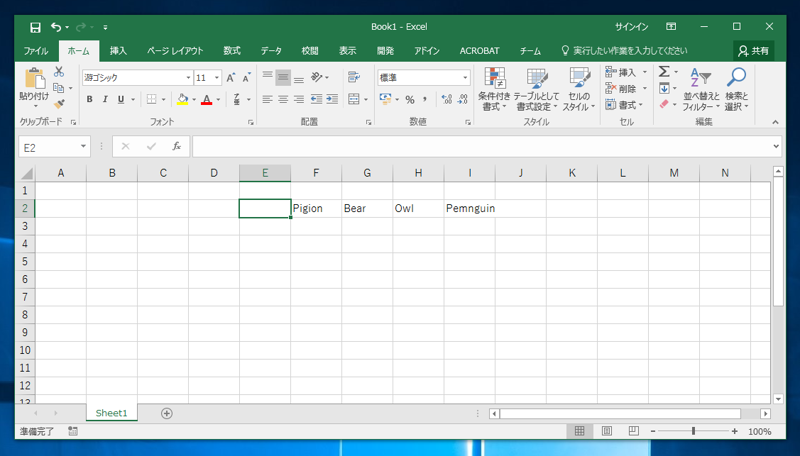This screenshot has height=456, width=800.
Task: Switch to the ページ レイアウト tab
Action: [x=175, y=51]
